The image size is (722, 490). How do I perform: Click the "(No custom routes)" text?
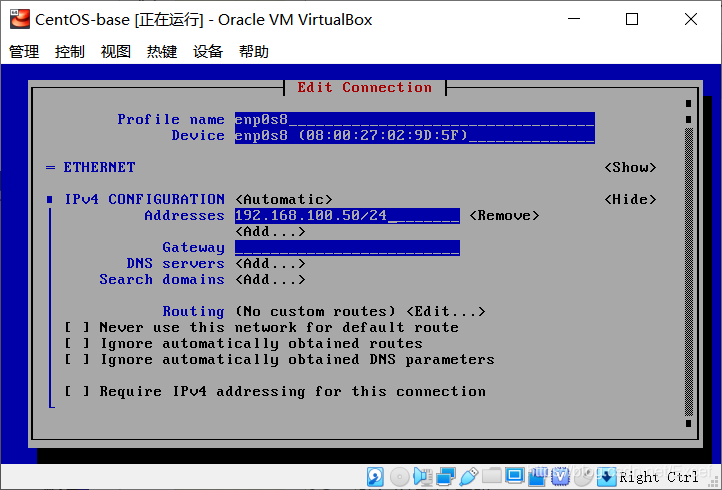pos(315,312)
